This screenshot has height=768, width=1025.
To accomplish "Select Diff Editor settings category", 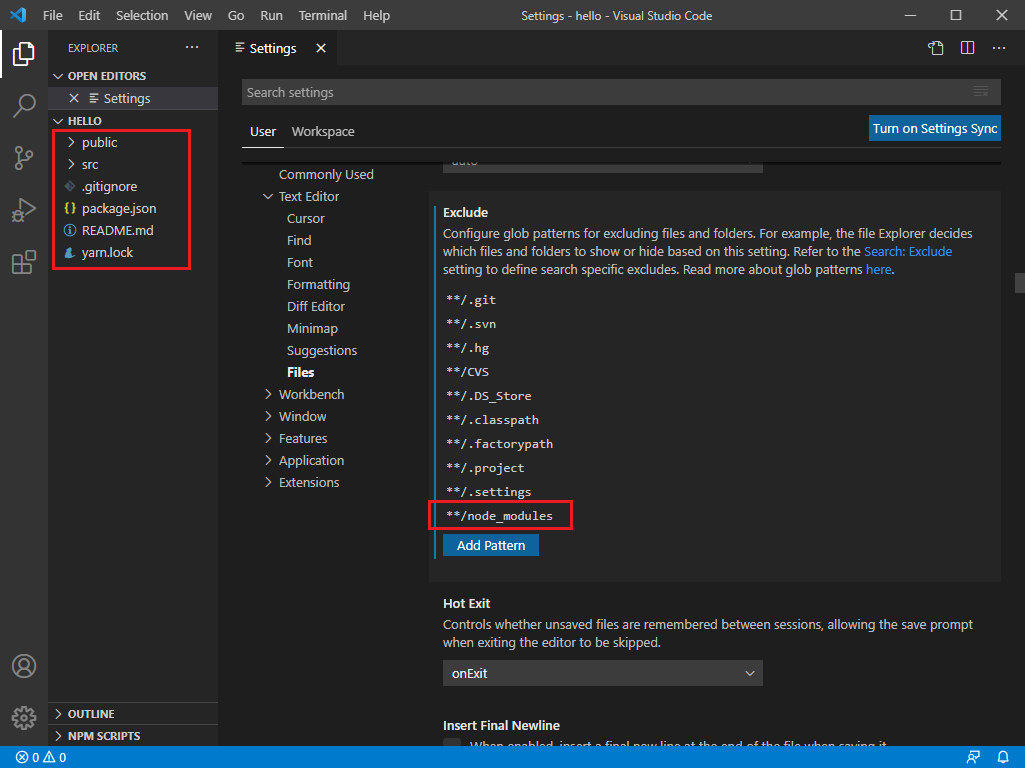I will [x=316, y=307].
